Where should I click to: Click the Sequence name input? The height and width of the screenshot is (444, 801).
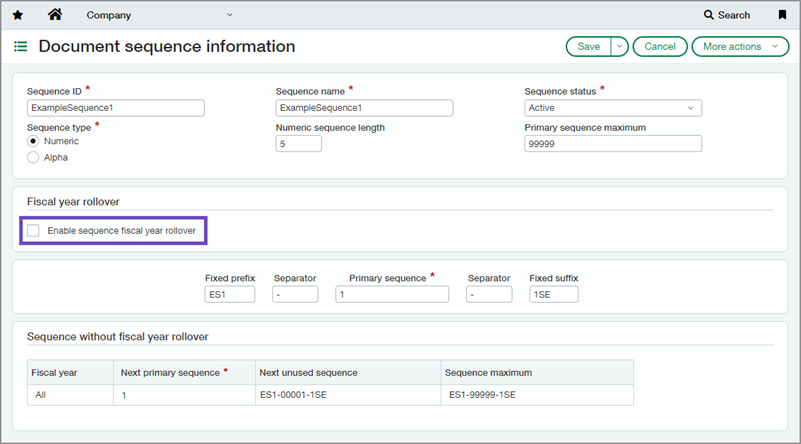[364, 108]
